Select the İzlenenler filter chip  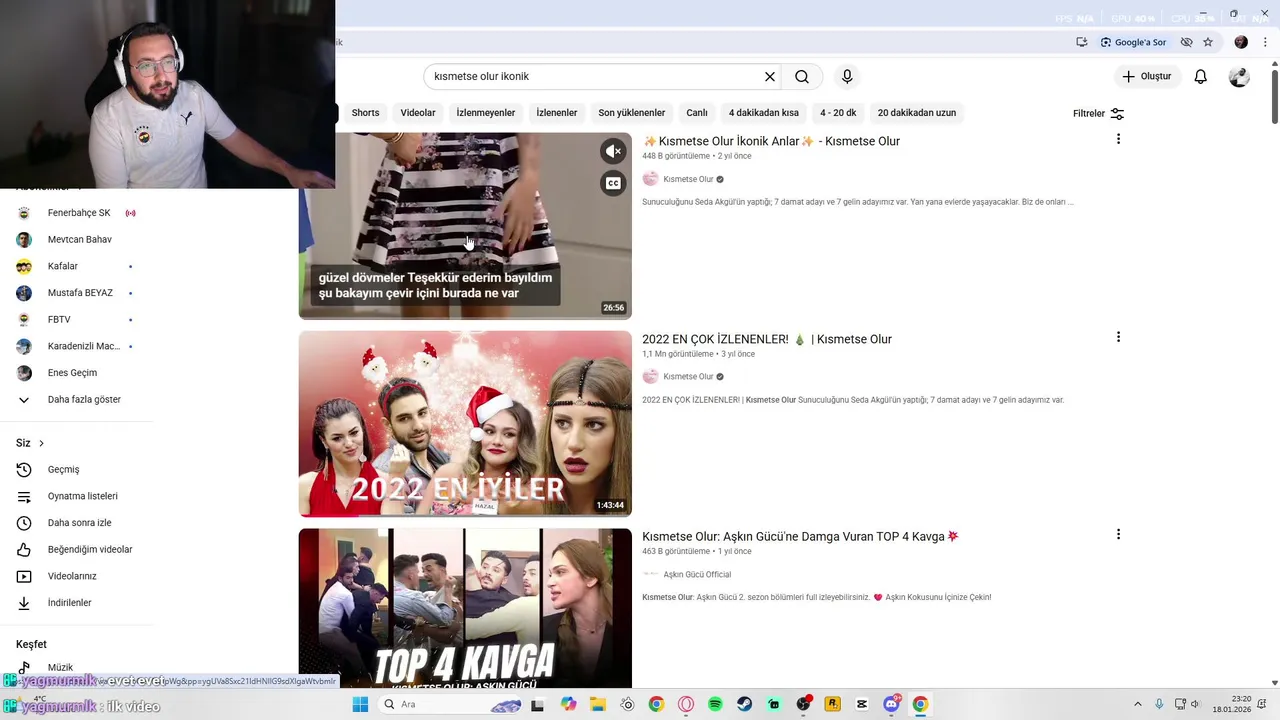tap(557, 113)
